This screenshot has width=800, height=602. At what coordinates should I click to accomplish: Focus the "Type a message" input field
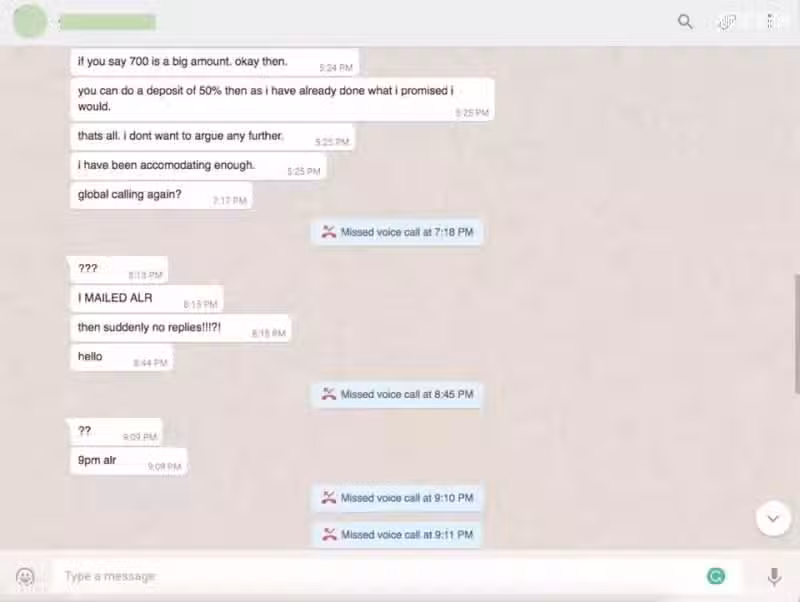[378, 576]
